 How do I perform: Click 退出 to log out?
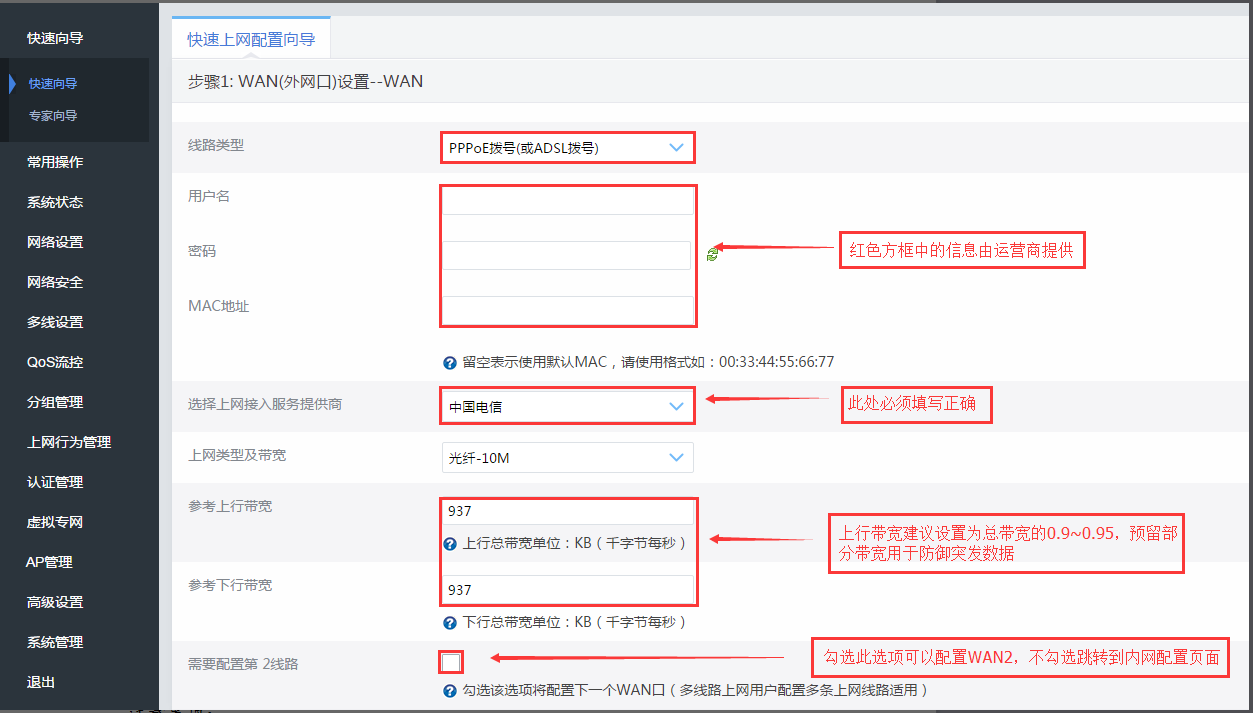[41, 682]
